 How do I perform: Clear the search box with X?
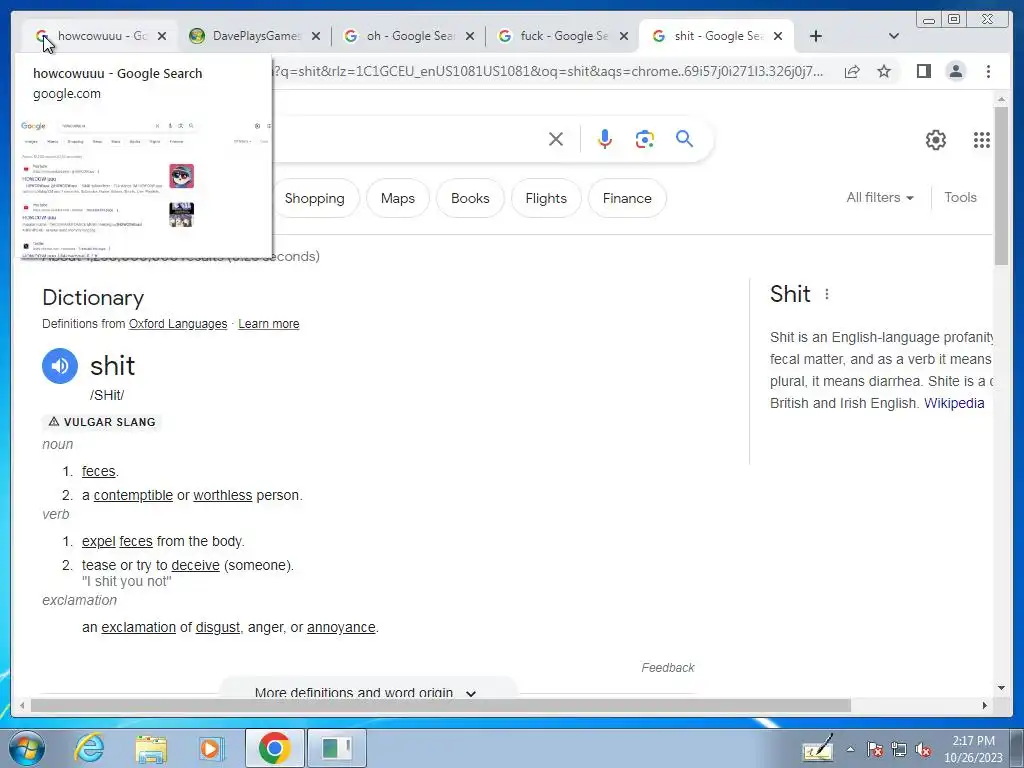(x=556, y=139)
